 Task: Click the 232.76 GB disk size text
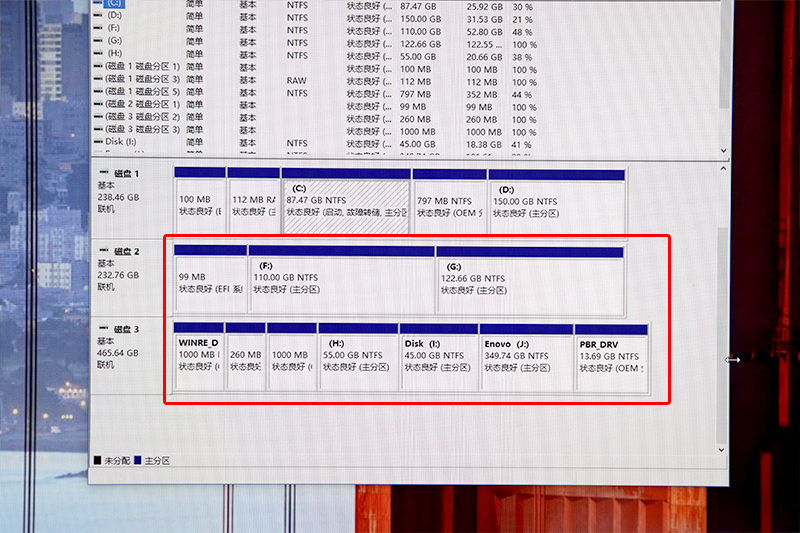pos(118,275)
